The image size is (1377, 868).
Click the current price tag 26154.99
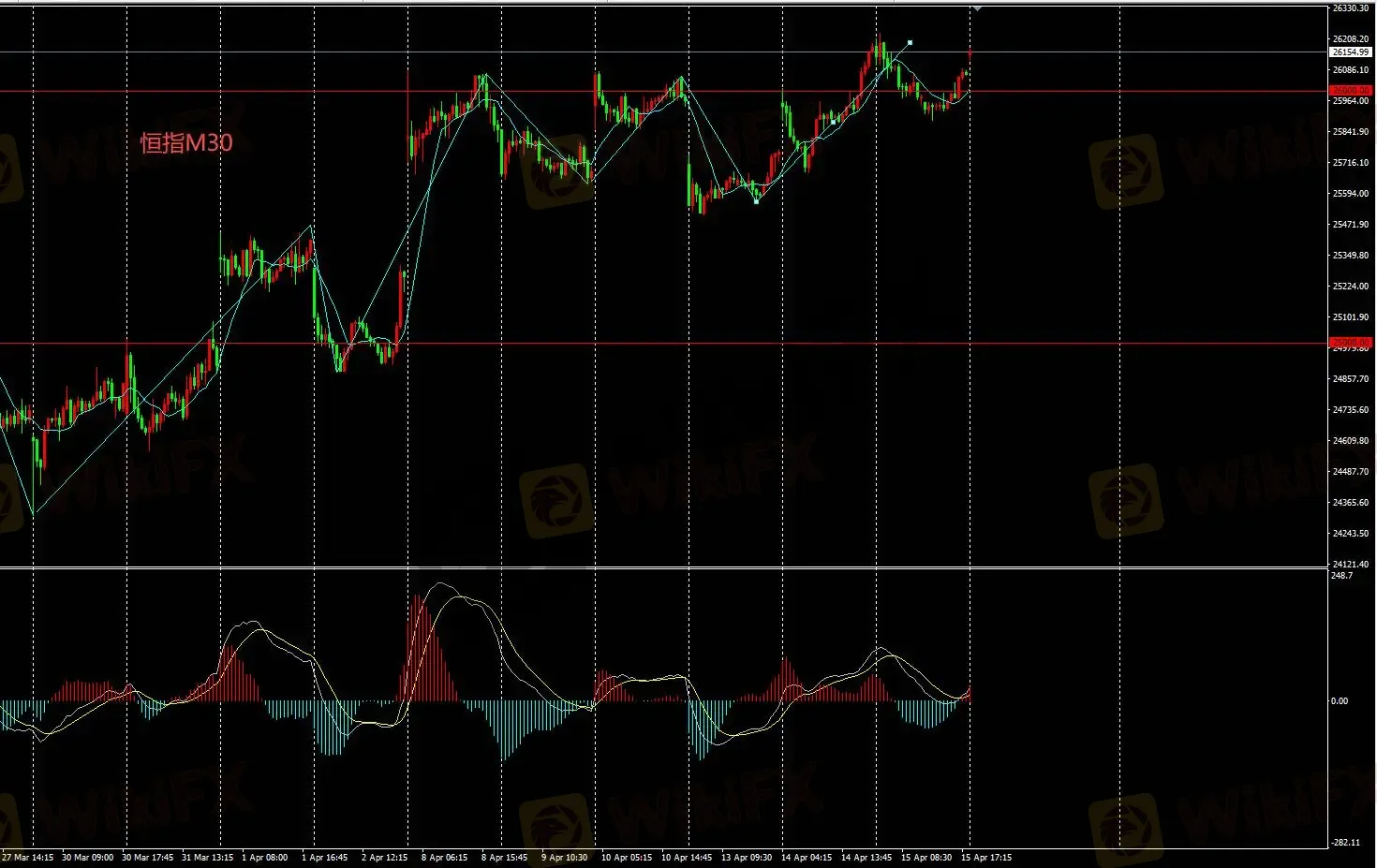point(1350,52)
